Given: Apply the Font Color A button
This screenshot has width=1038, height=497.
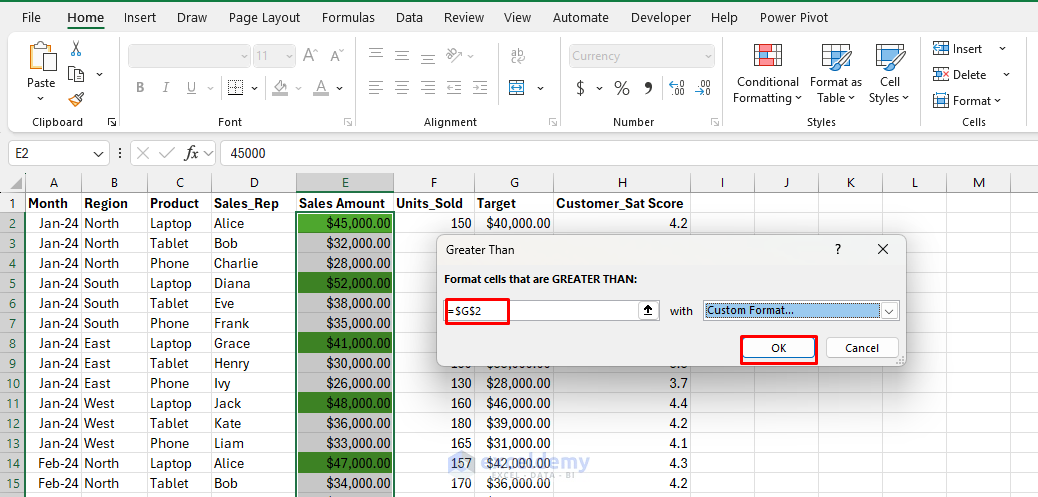Looking at the screenshot, I should click(x=322, y=87).
